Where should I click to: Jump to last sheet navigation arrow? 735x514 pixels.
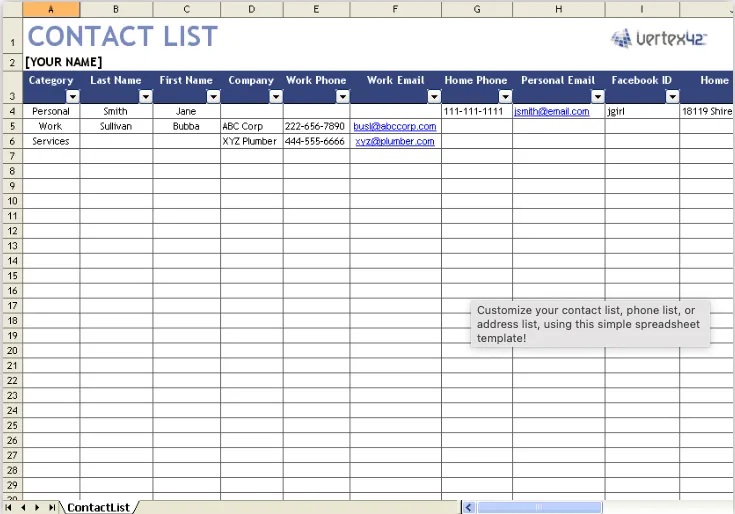pos(52,507)
